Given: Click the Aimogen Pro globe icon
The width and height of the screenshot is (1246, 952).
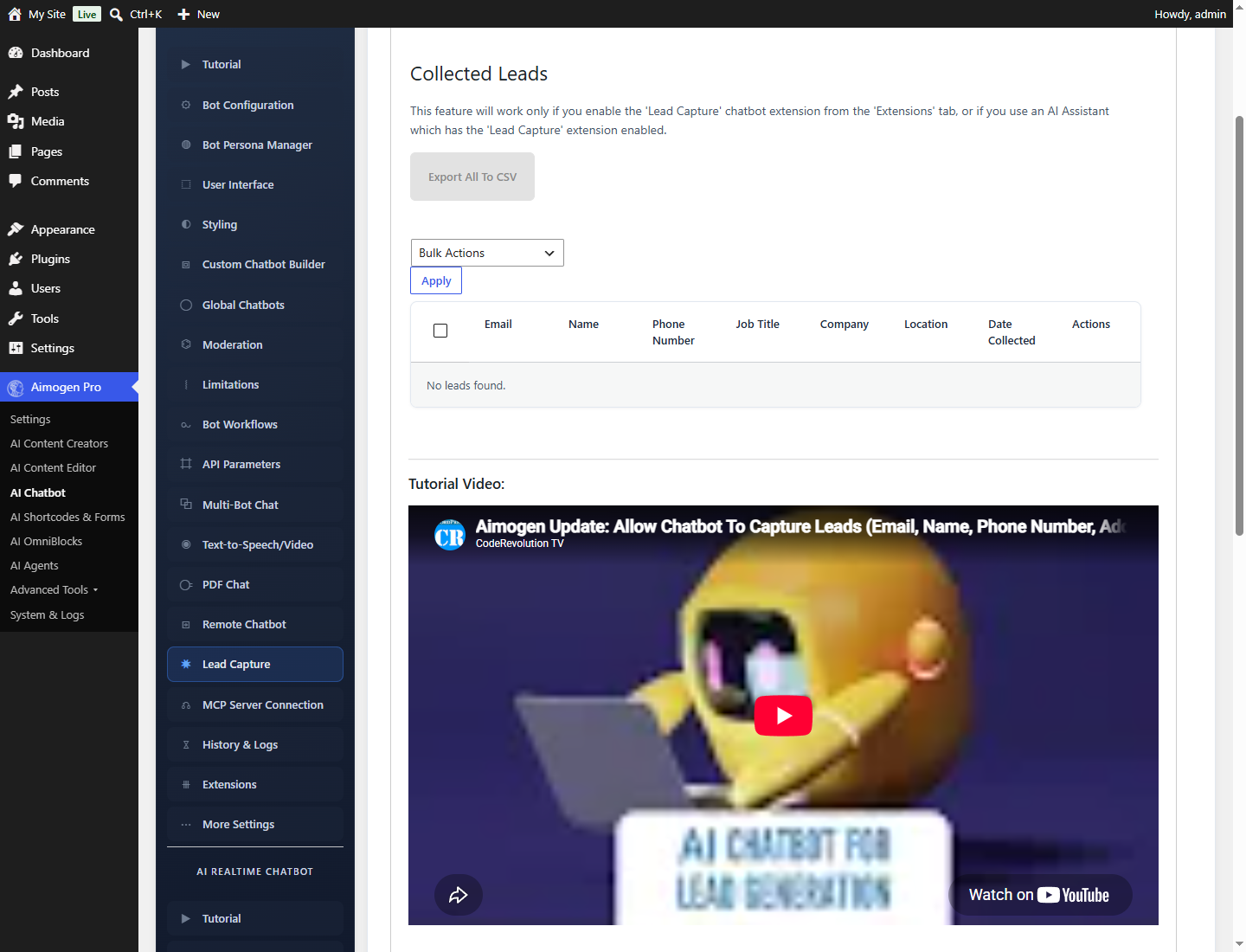Looking at the screenshot, I should [16, 388].
